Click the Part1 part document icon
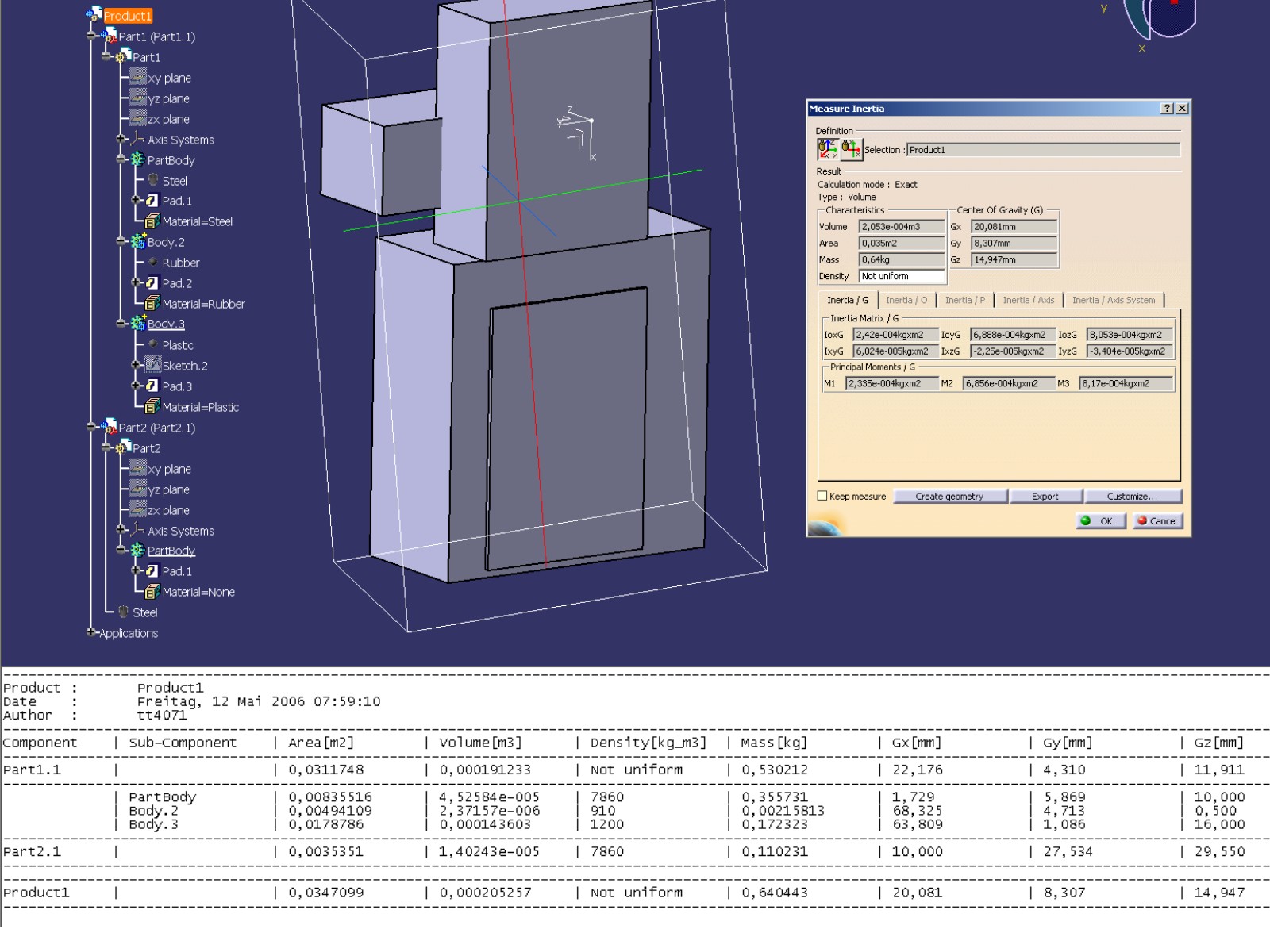The height and width of the screenshot is (952, 1270). coord(124,56)
